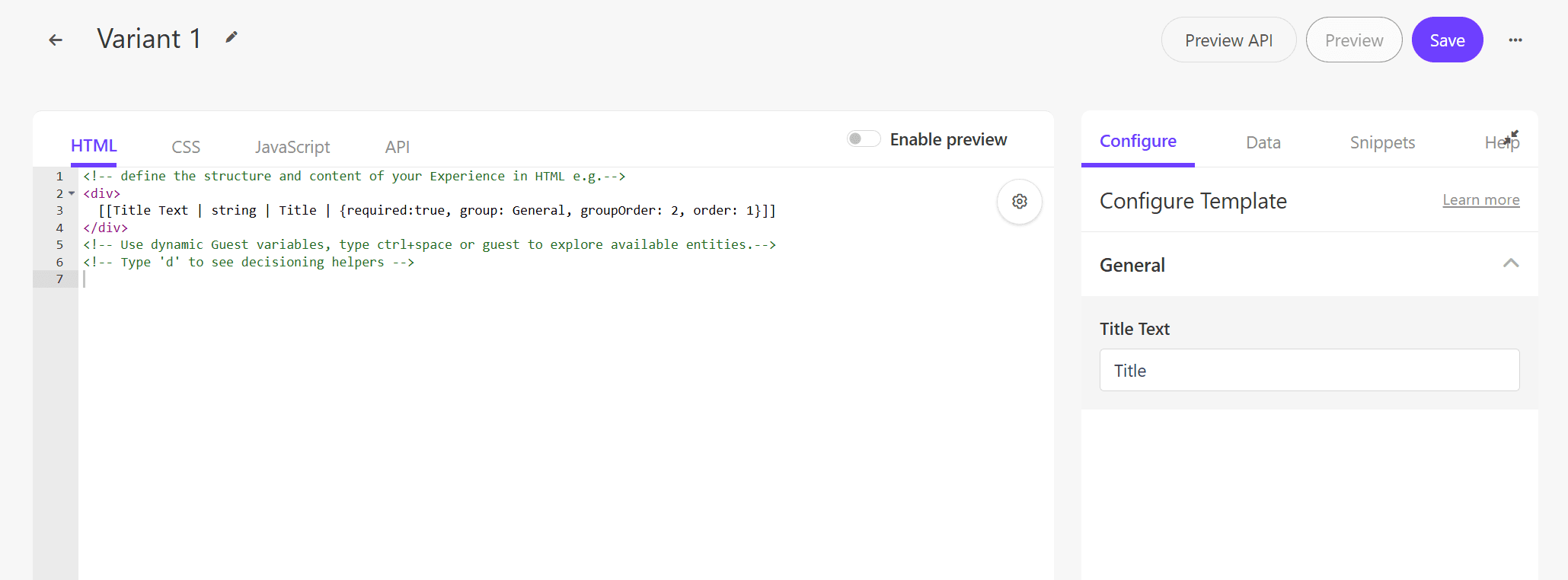Open editor settings via gear icon
This screenshot has height=580, width=1568.
pos(1019,202)
